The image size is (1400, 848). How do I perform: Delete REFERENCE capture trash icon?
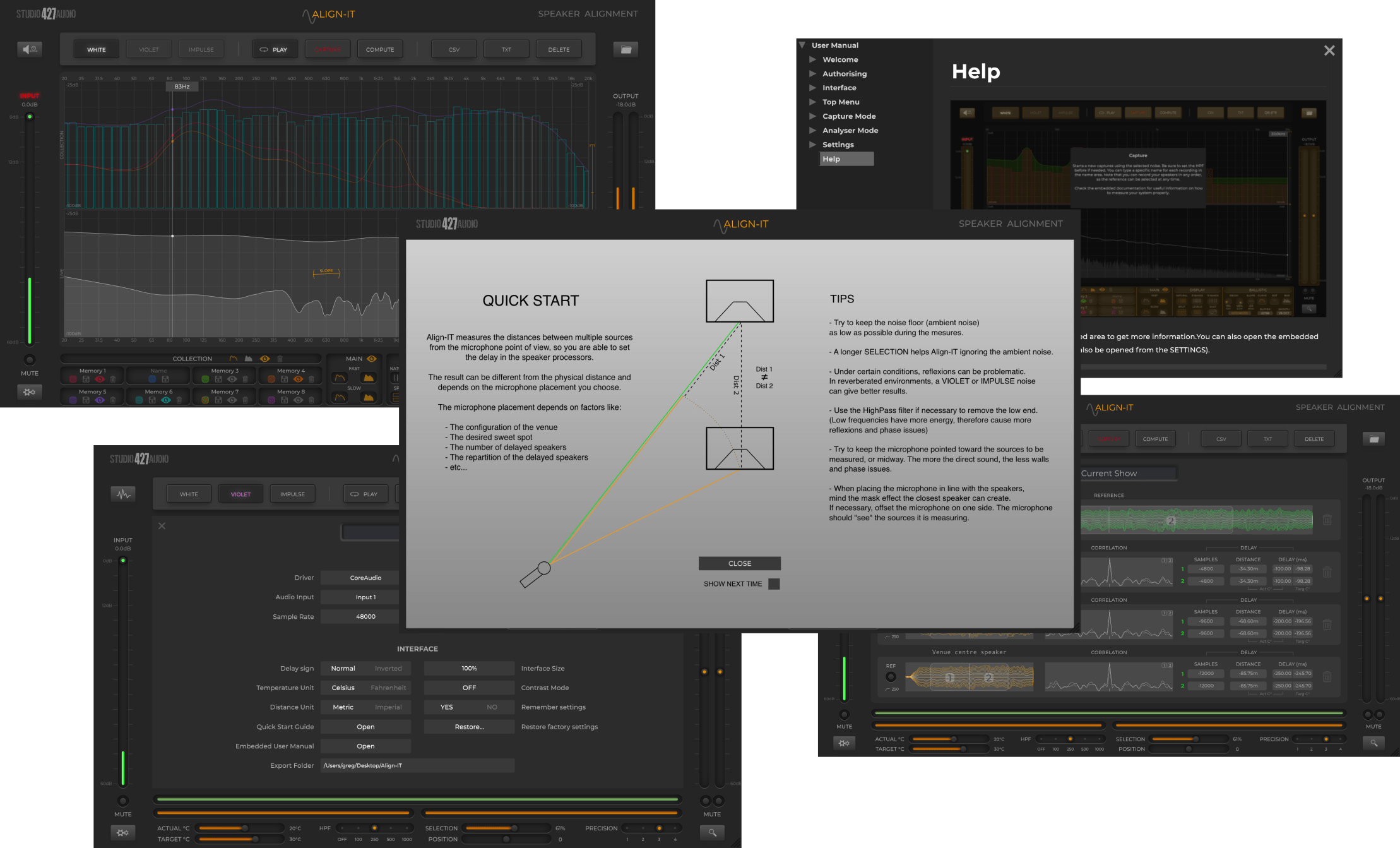coord(1327,520)
